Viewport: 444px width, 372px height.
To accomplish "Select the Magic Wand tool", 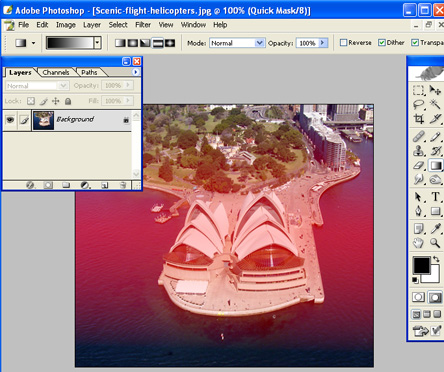I will coord(435,104).
